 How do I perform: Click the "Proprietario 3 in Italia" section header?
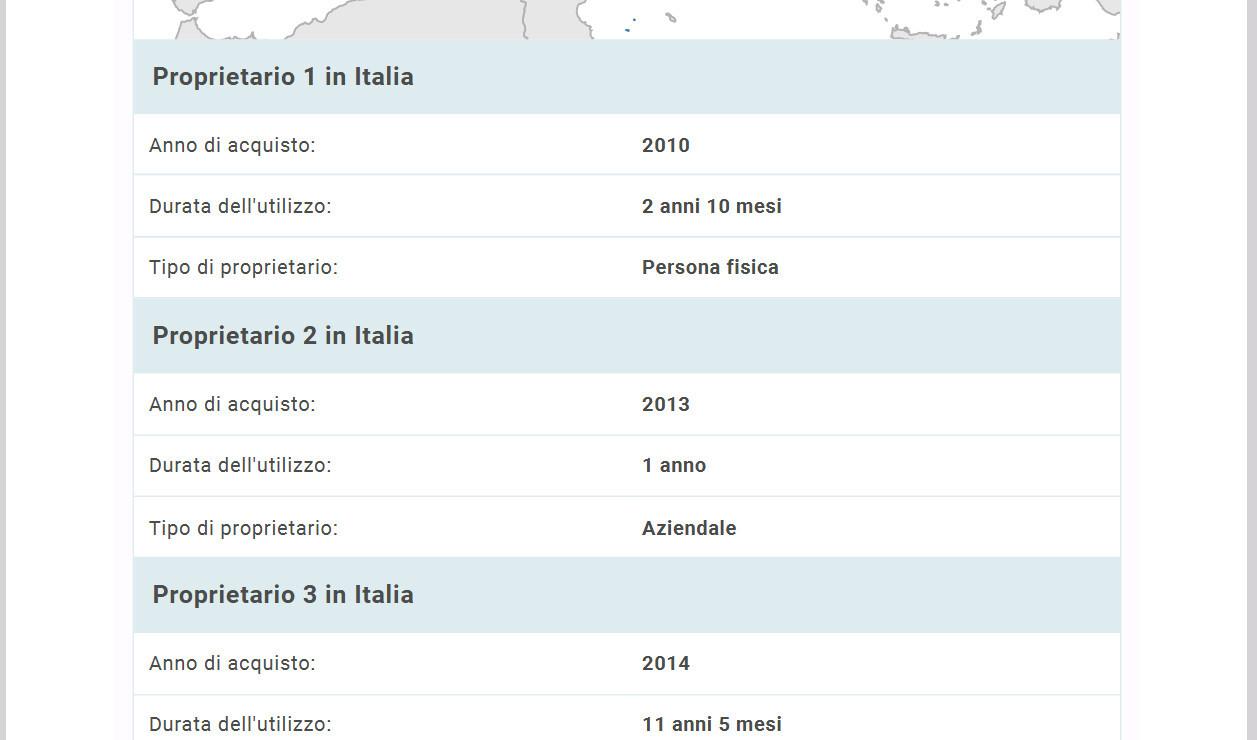pyautogui.click(x=283, y=595)
